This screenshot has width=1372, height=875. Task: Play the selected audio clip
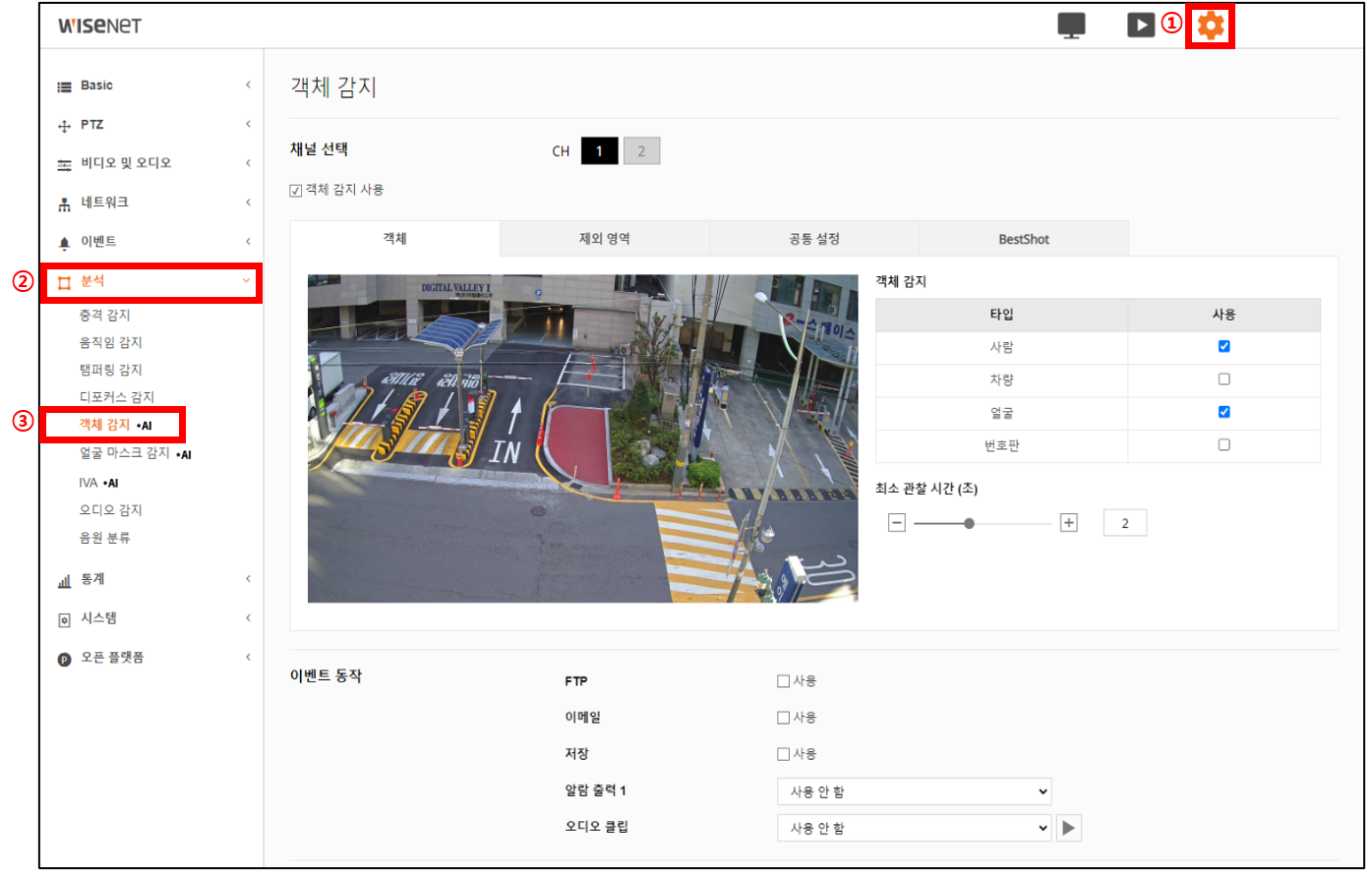pyautogui.click(x=1068, y=828)
